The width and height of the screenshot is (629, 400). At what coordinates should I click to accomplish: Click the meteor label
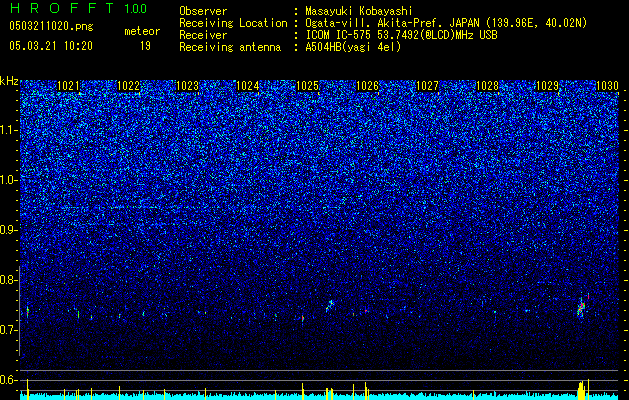click(x=142, y=31)
